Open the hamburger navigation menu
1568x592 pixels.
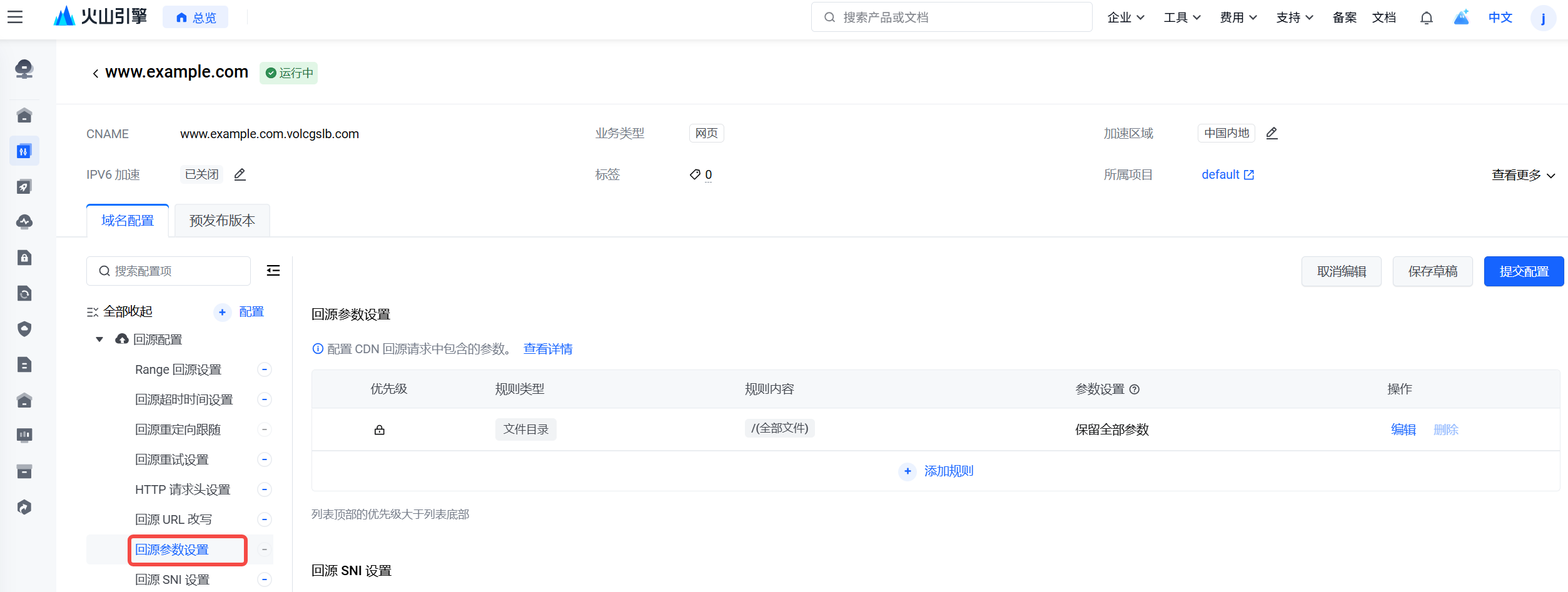click(x=15, y=17)
